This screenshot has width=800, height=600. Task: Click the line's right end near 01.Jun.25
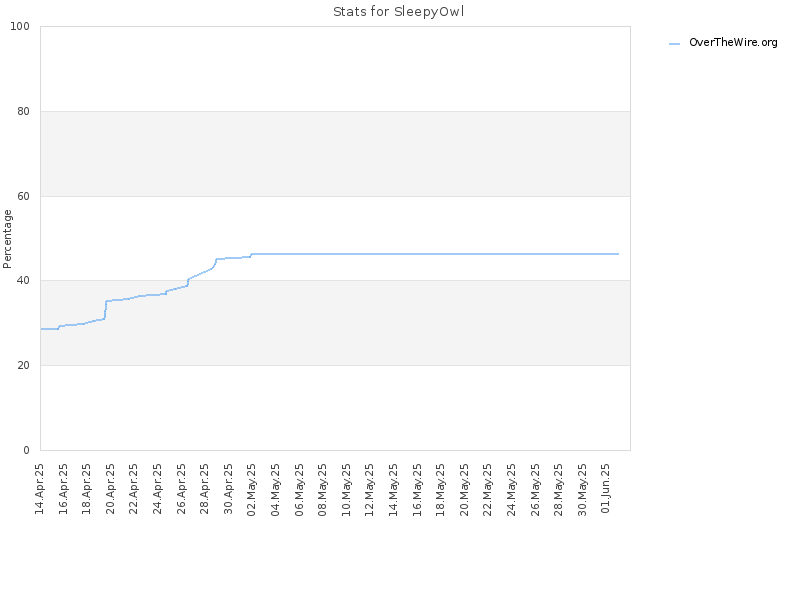[x=618, y=254]
